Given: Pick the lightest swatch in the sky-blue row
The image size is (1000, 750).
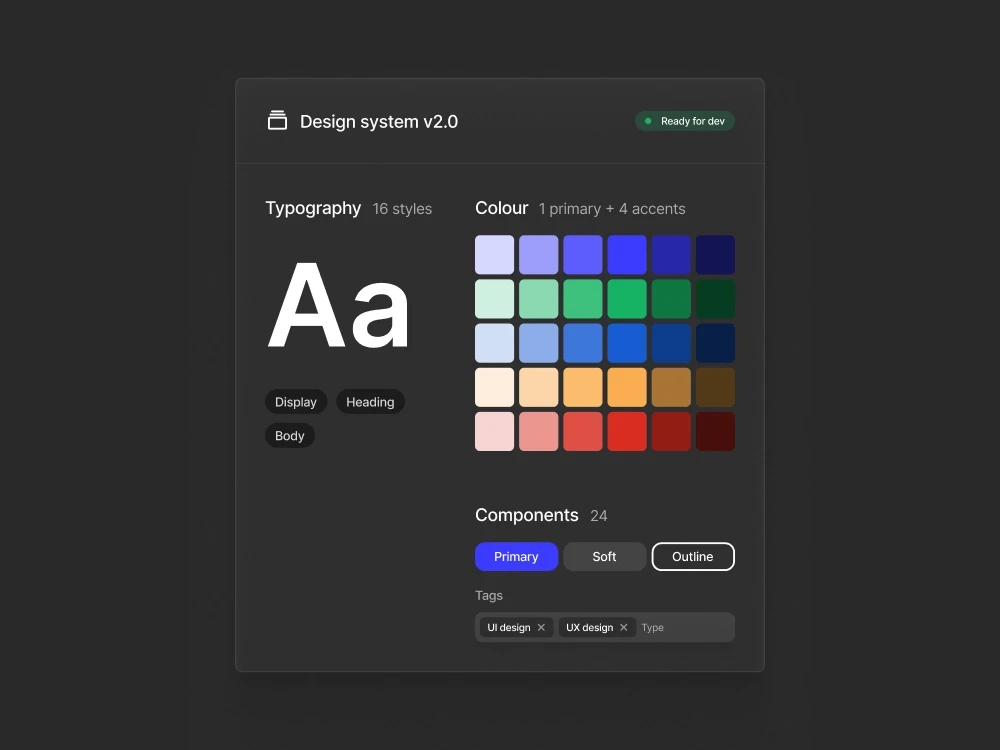Looking at the screenshot, I should point(494,343).
